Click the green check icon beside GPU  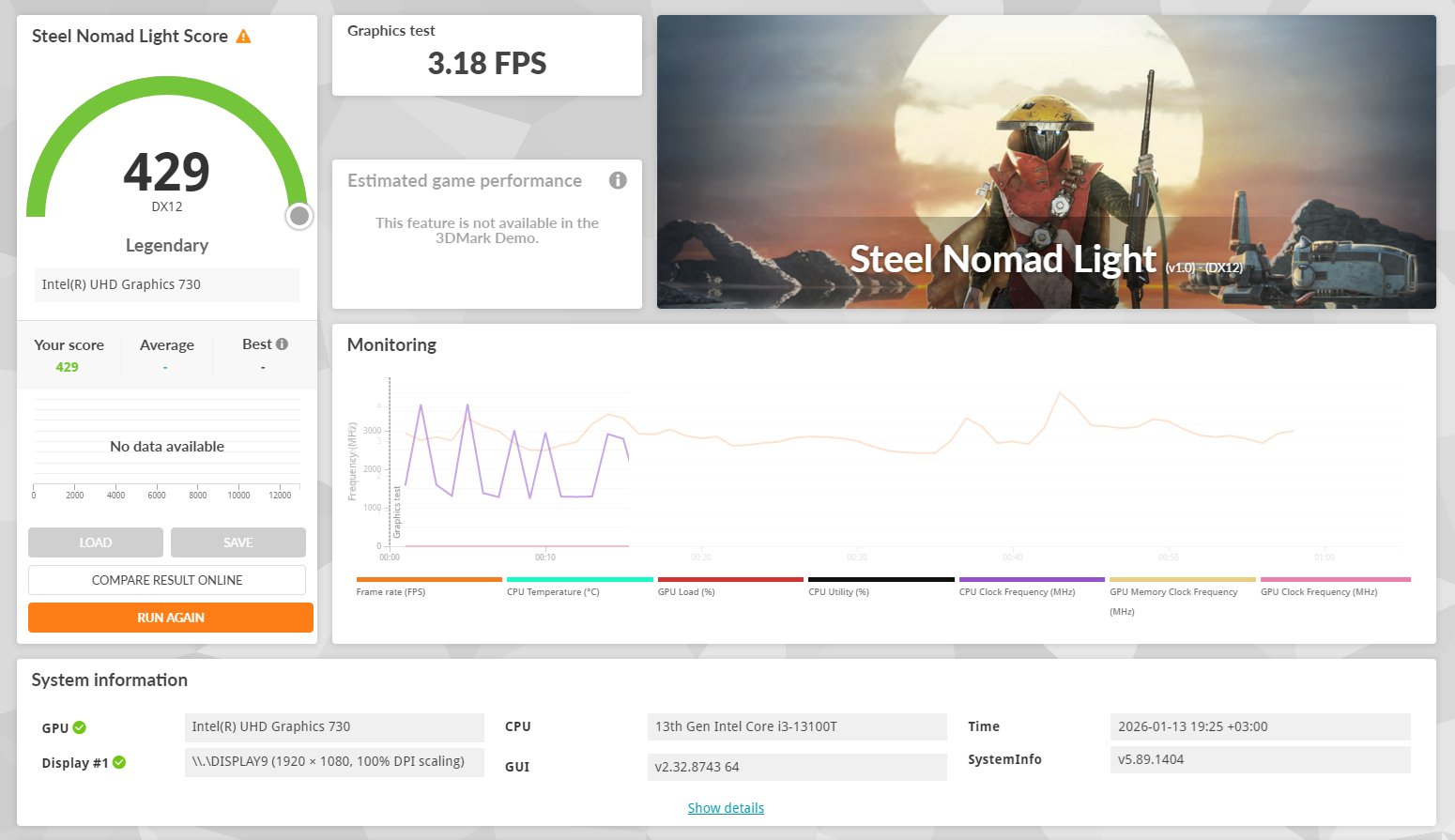tap(80, 727)
